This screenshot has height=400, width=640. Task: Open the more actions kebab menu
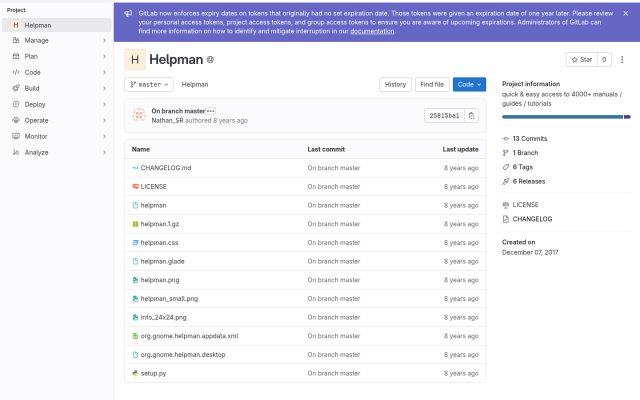point(622,60)
